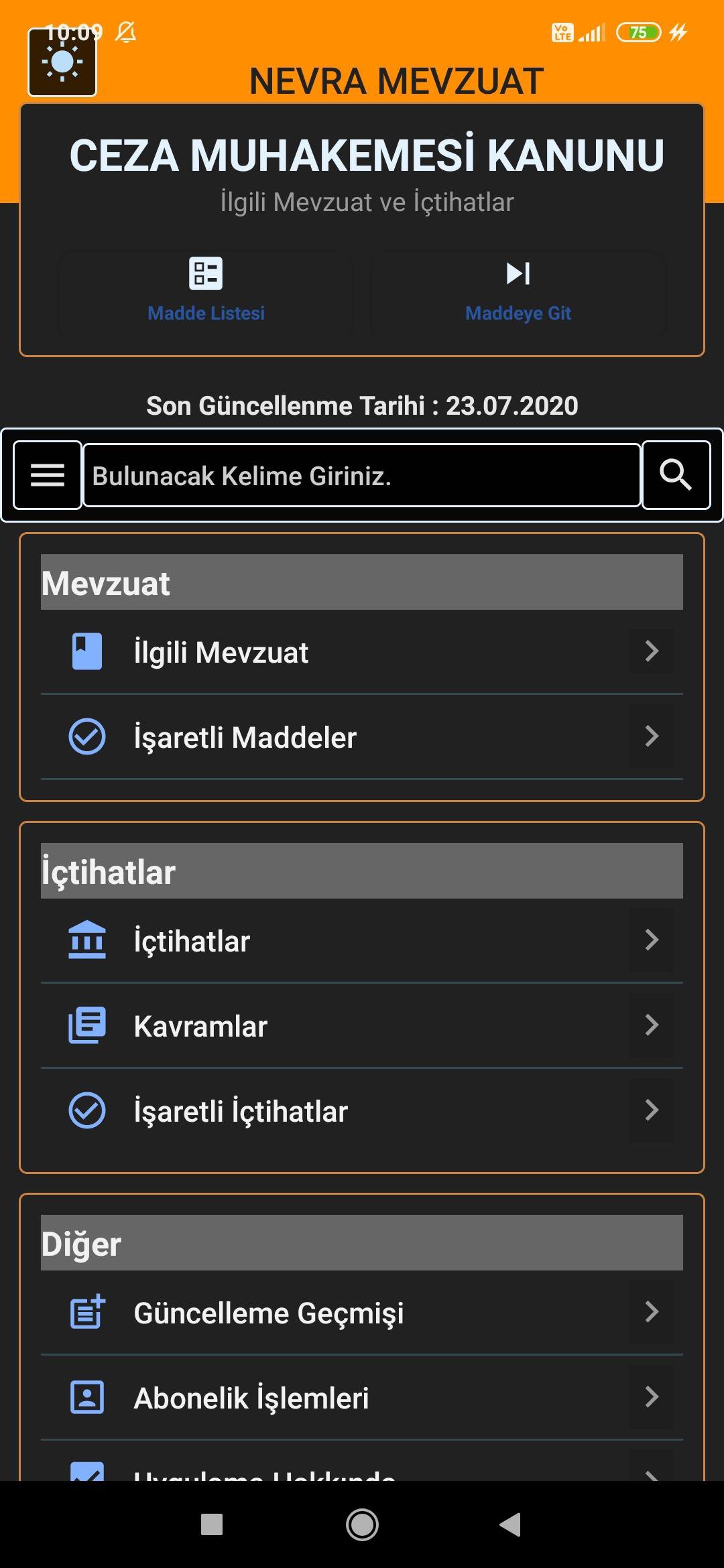Toggle the light theme sun icon

[62, 62]
